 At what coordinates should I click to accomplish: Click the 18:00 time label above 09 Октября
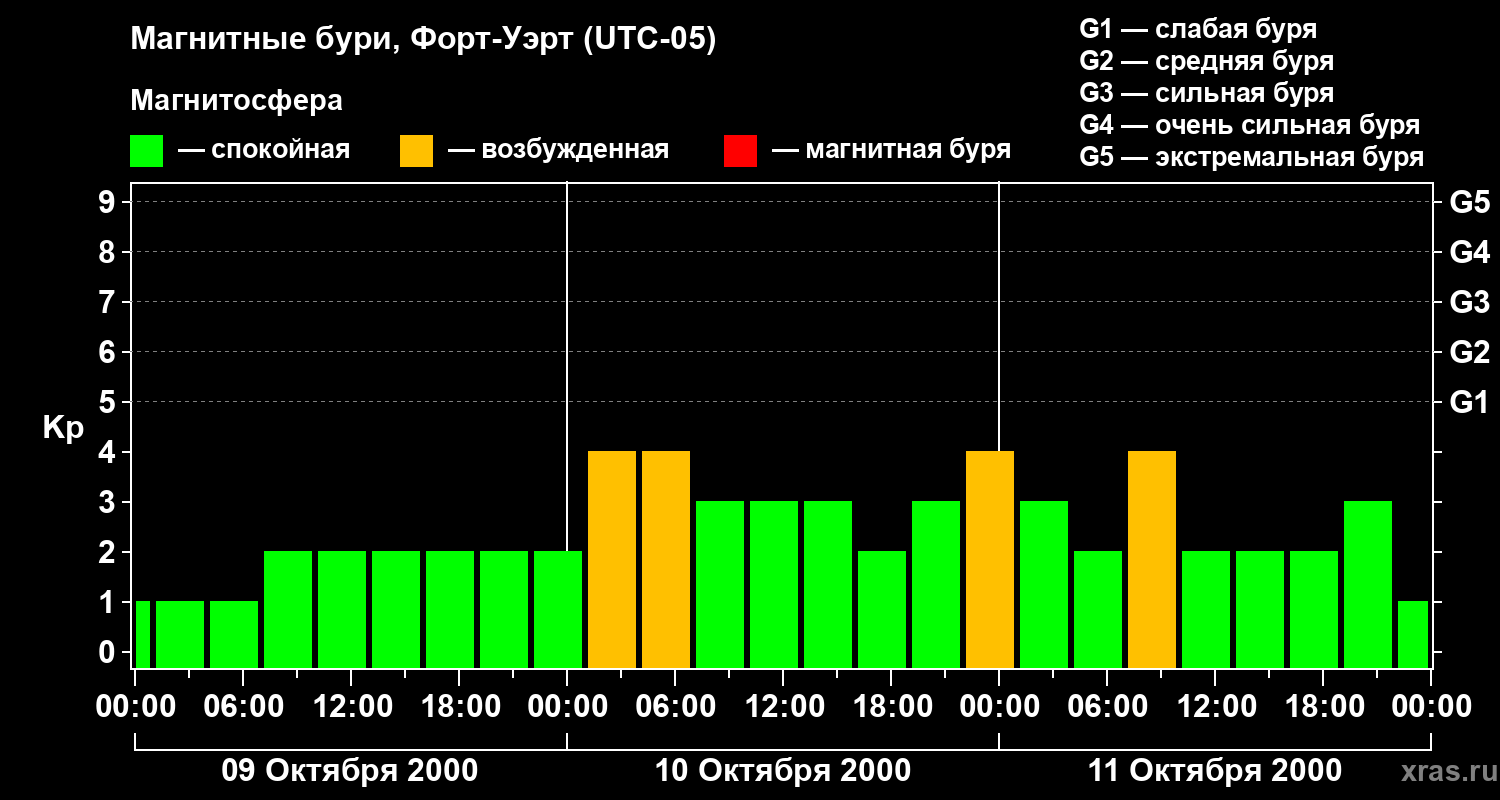[x=459, y=706]
